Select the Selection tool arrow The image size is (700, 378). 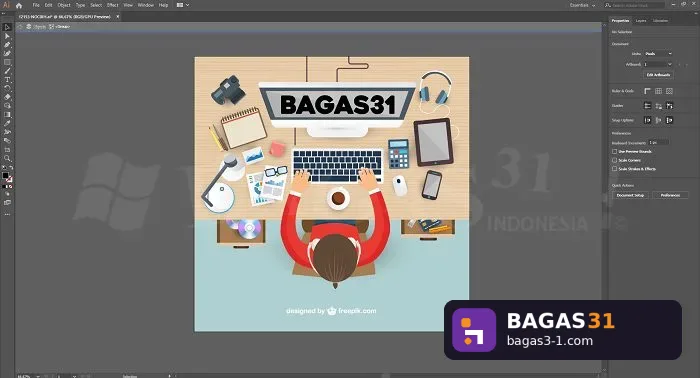[x=7, y=28]
